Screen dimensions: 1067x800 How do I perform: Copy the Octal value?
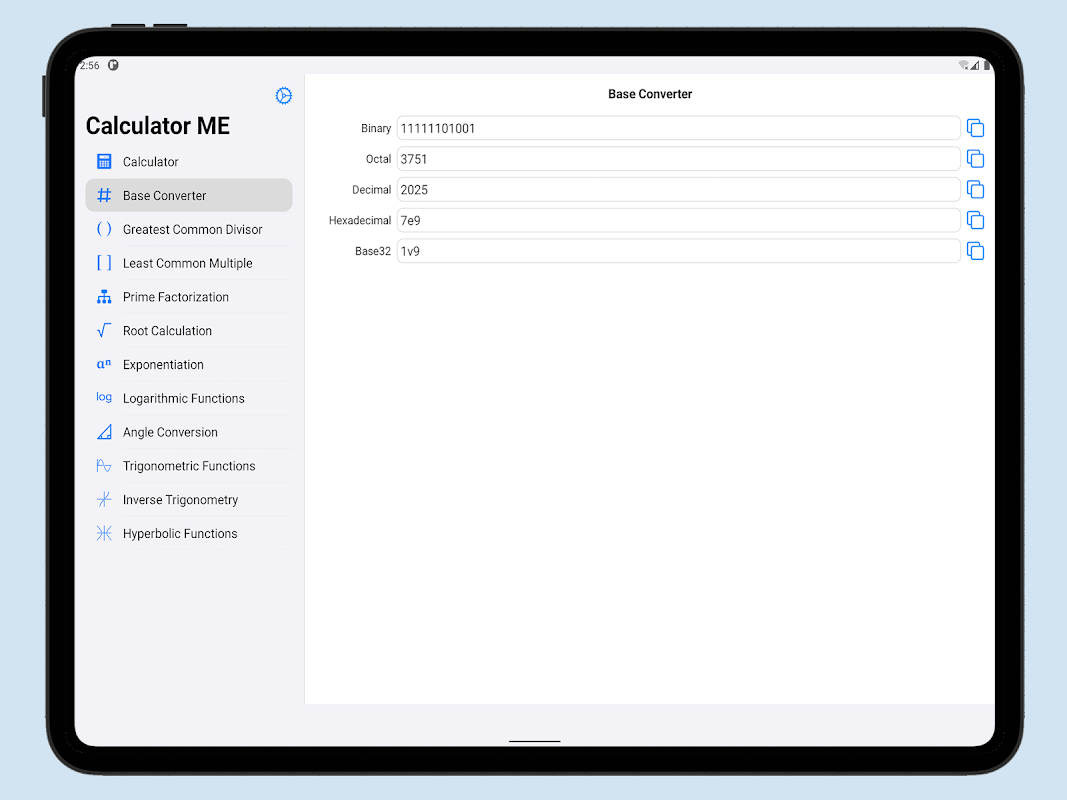pos(976,159)
